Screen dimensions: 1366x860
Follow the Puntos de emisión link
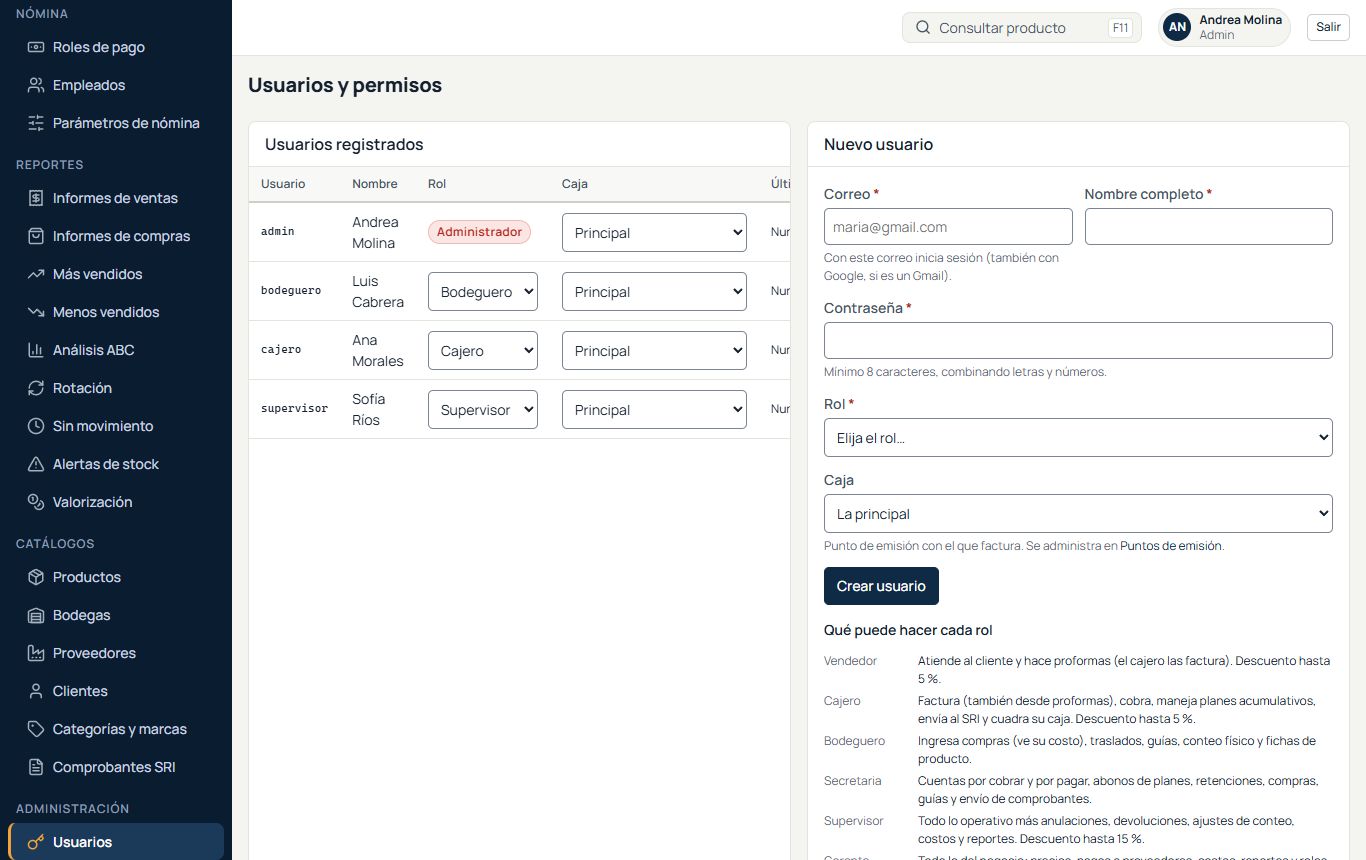click(1171, 546)
